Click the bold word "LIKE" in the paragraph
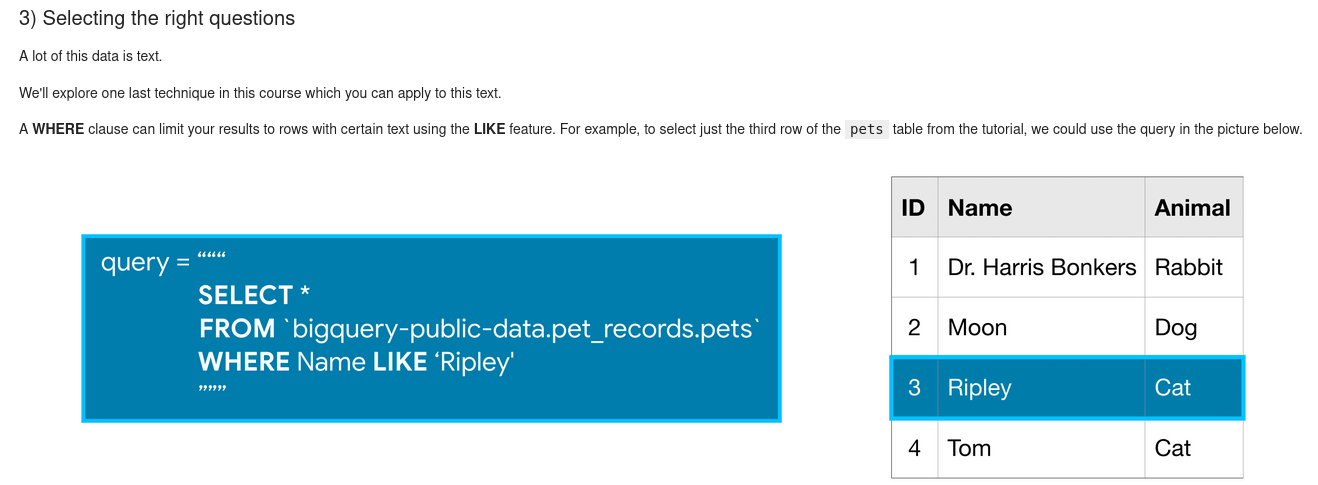This screenshot has height=485, width=1318. click(489, 129)
